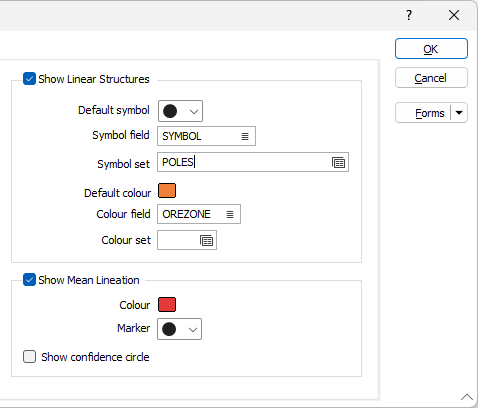Collapse the panel with bottom-right chevron
Image resolution: width=478 pixels, height=408 pixels.
point(467,397)
